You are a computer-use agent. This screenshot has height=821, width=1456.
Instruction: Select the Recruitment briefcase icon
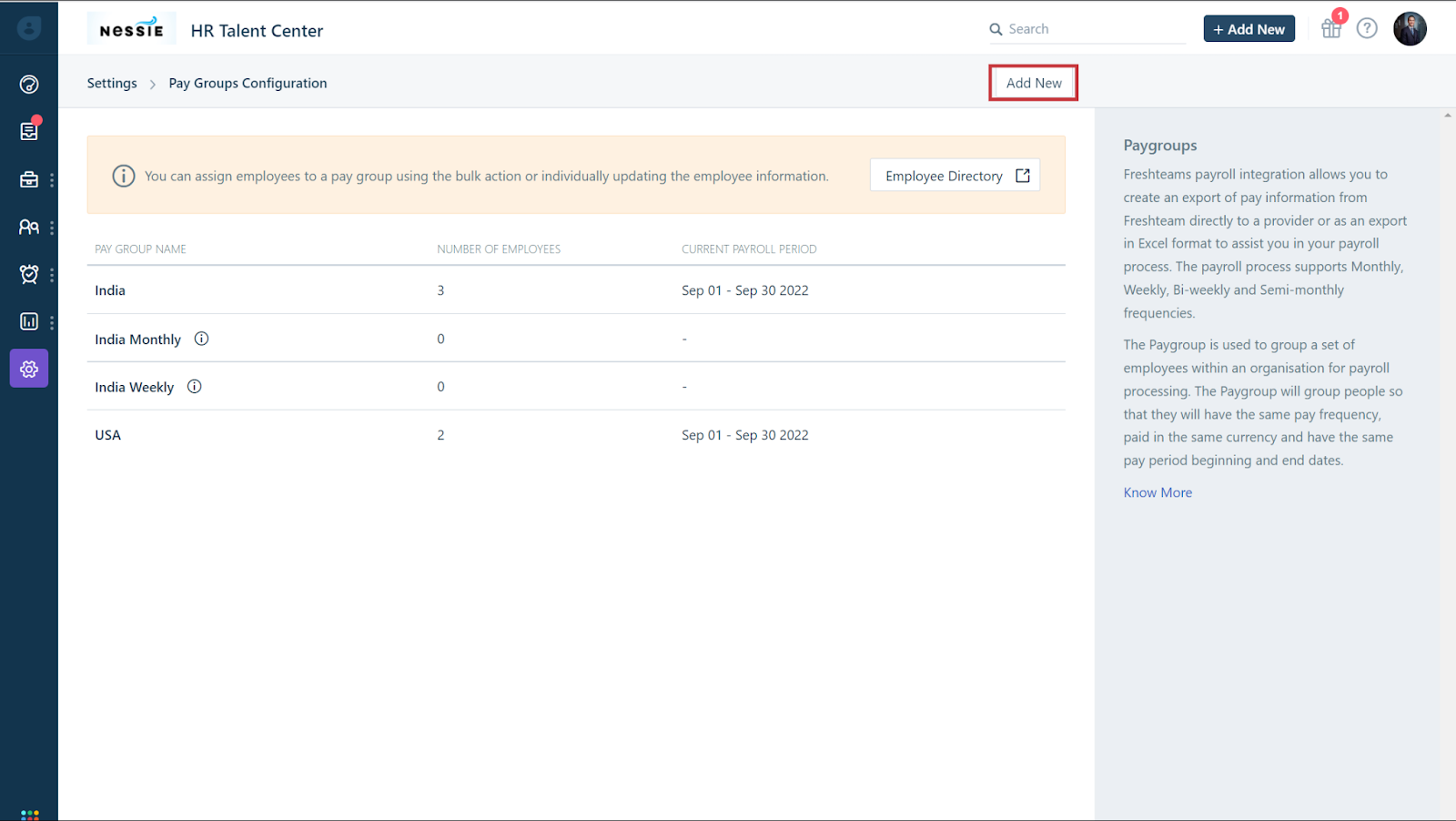pos(29,179)
